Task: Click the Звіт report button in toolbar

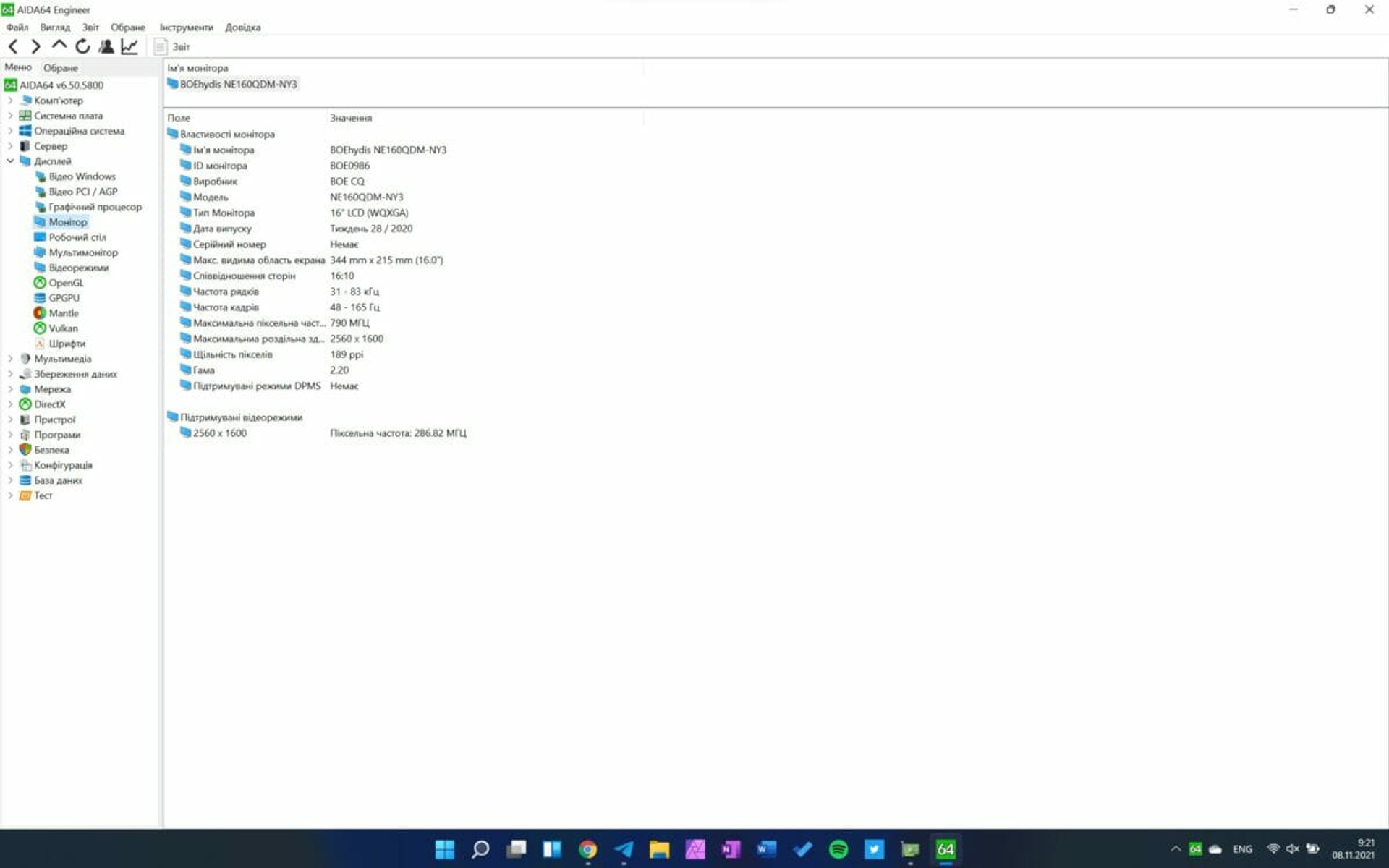Action: [172, 47]
